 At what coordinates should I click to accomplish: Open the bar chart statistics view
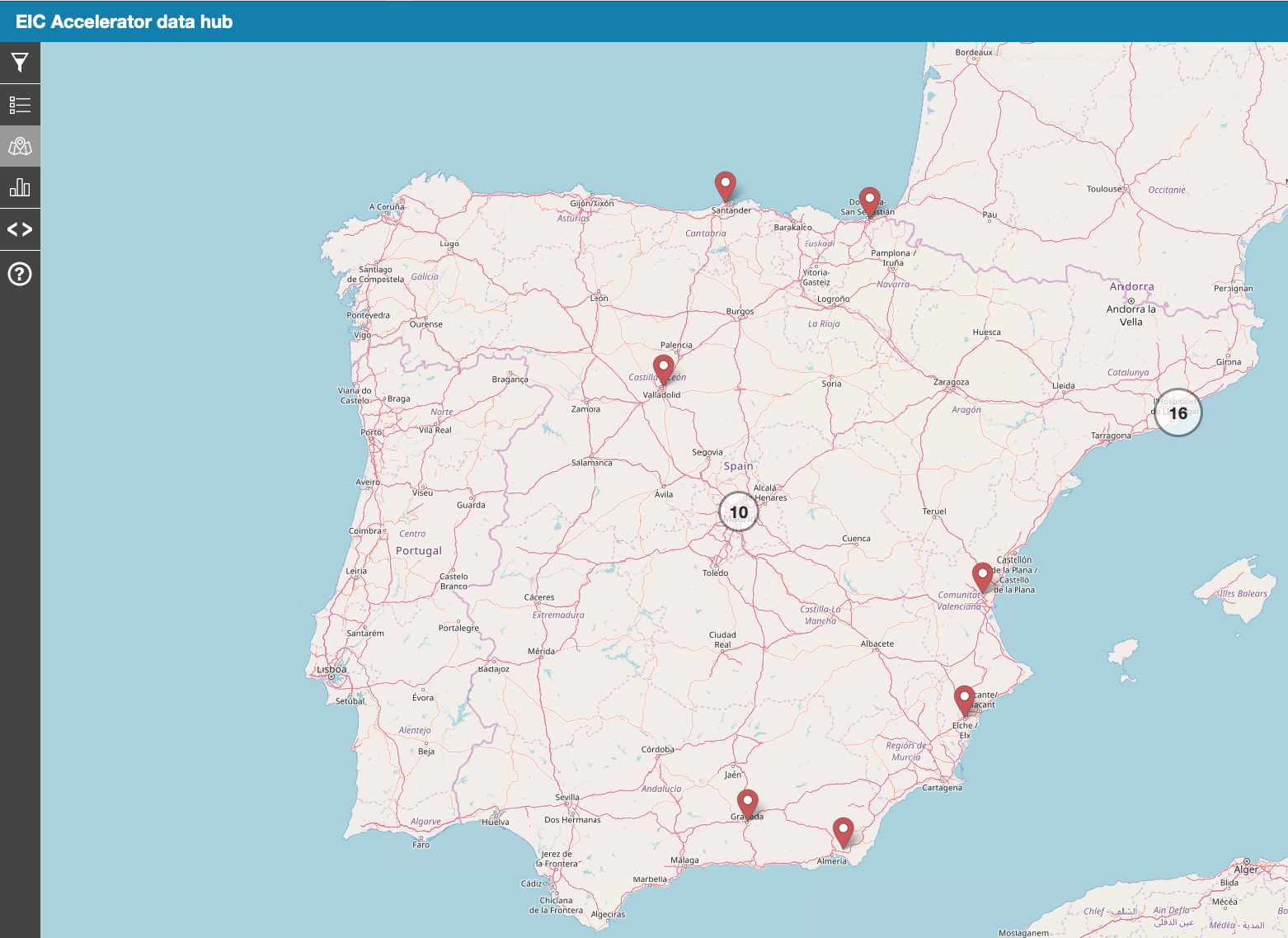pos(20,188)
